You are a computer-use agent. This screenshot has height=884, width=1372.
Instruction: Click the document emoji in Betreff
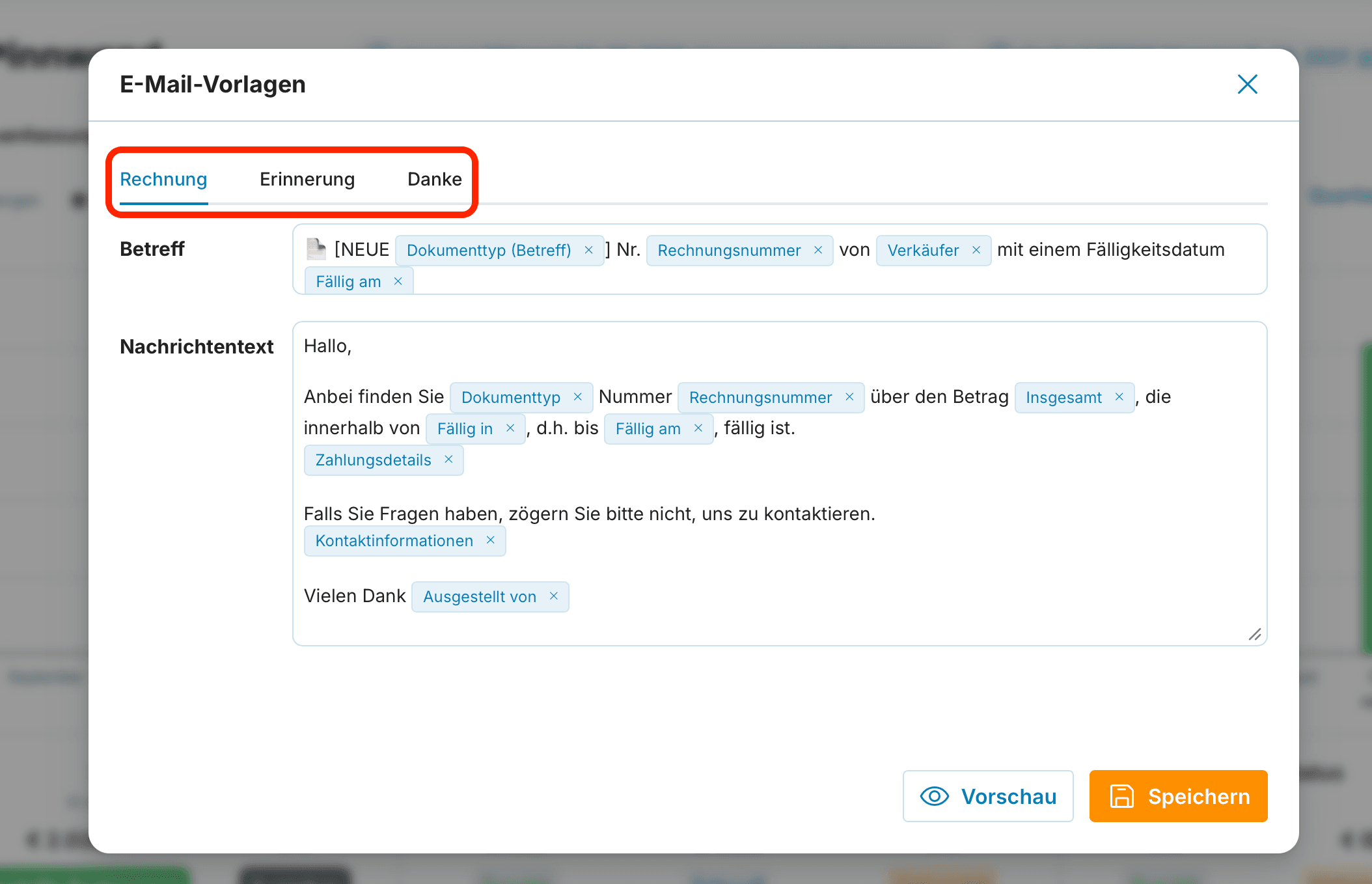click(x=316, y=249)
